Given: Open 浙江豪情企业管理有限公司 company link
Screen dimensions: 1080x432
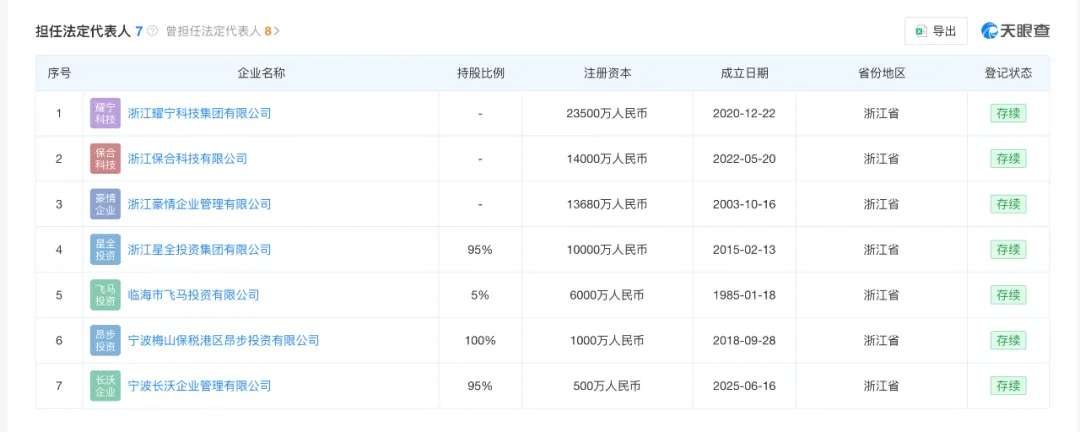Looking at the screenshot, I should 200,204.
